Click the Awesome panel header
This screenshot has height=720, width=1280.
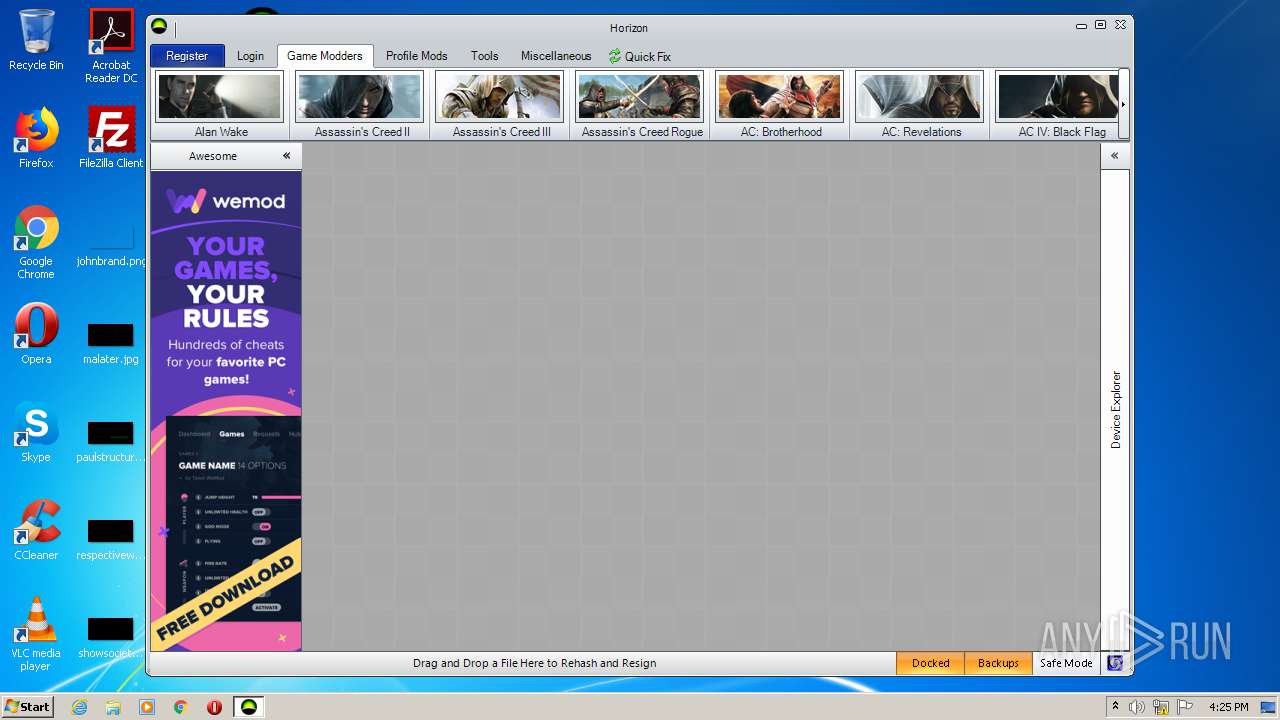pos(213,156)
